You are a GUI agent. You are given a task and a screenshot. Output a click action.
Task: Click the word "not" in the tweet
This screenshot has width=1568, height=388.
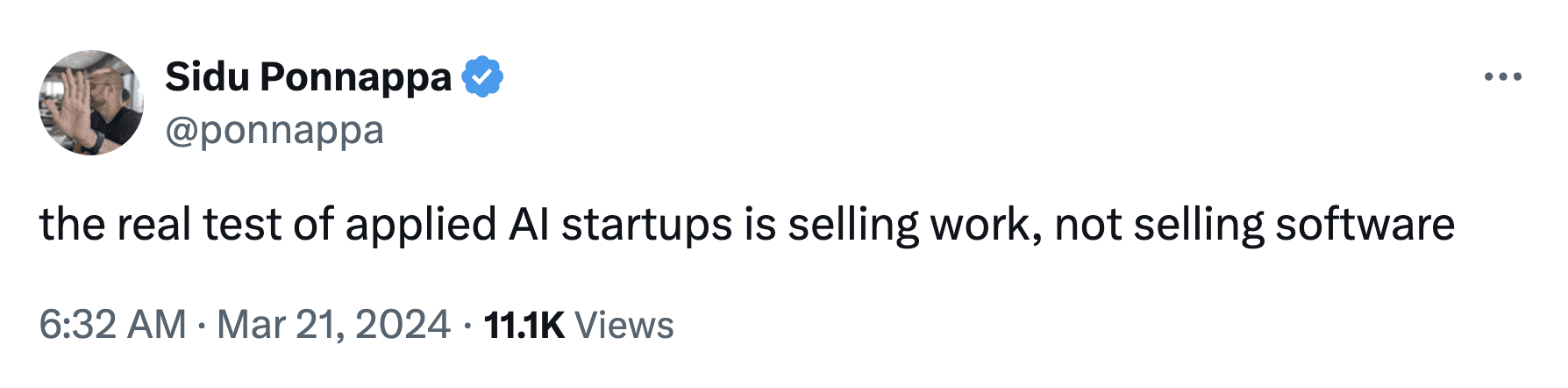1088,225
